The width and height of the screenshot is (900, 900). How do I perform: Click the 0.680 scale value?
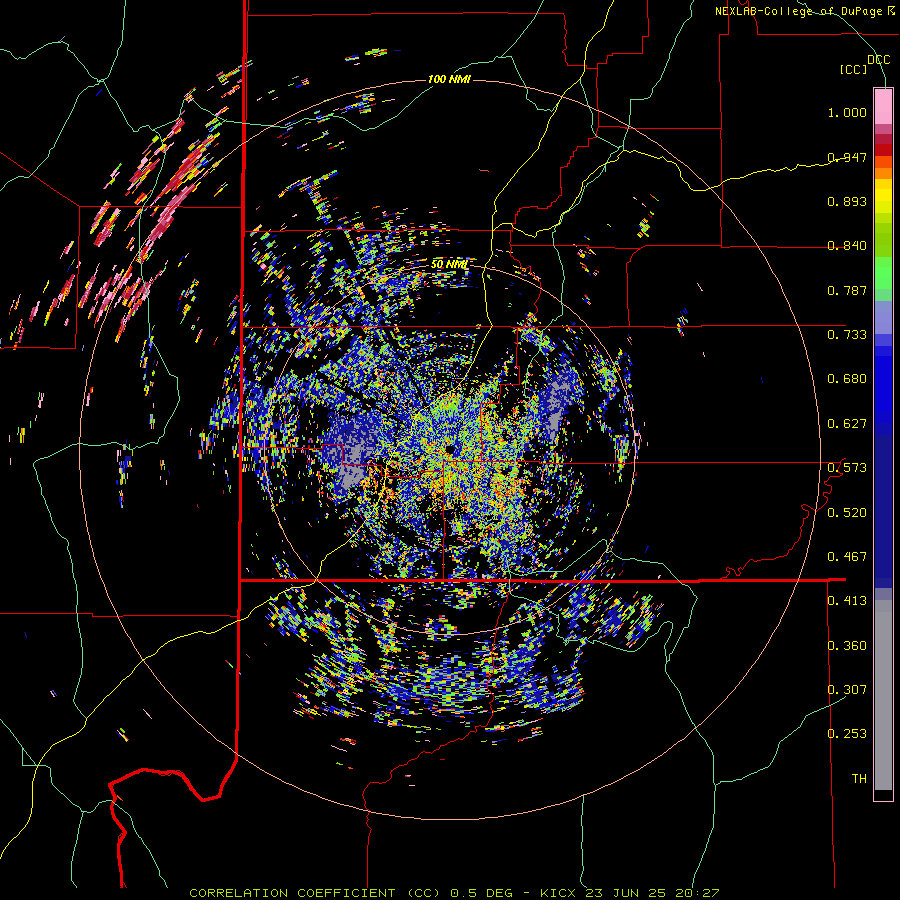(x=847, y=379)
